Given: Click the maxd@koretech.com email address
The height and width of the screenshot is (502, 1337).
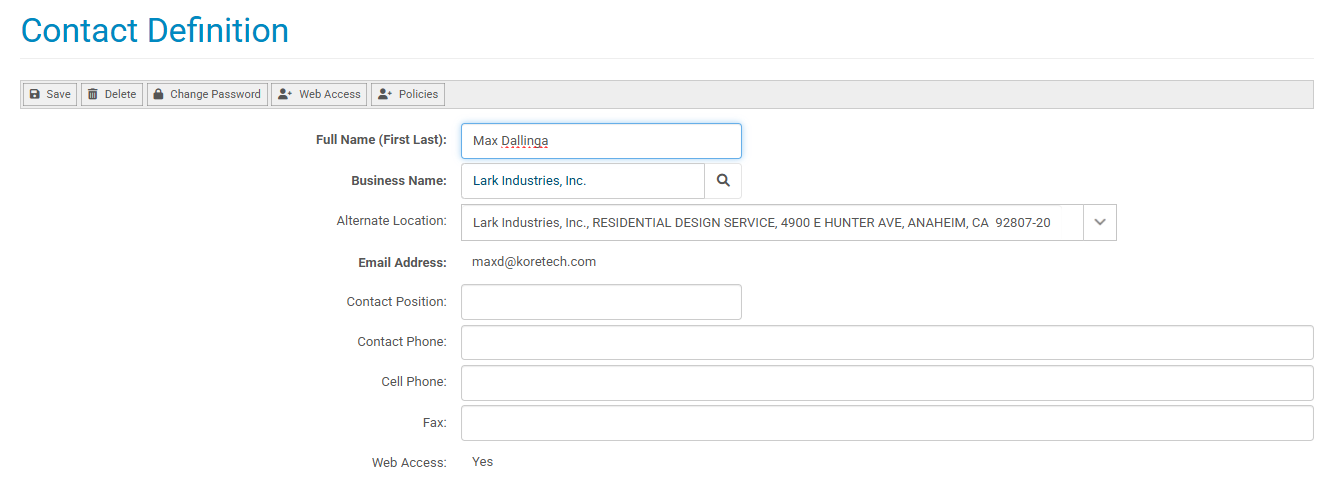Looking at the screenshot, I should point(534,262).
